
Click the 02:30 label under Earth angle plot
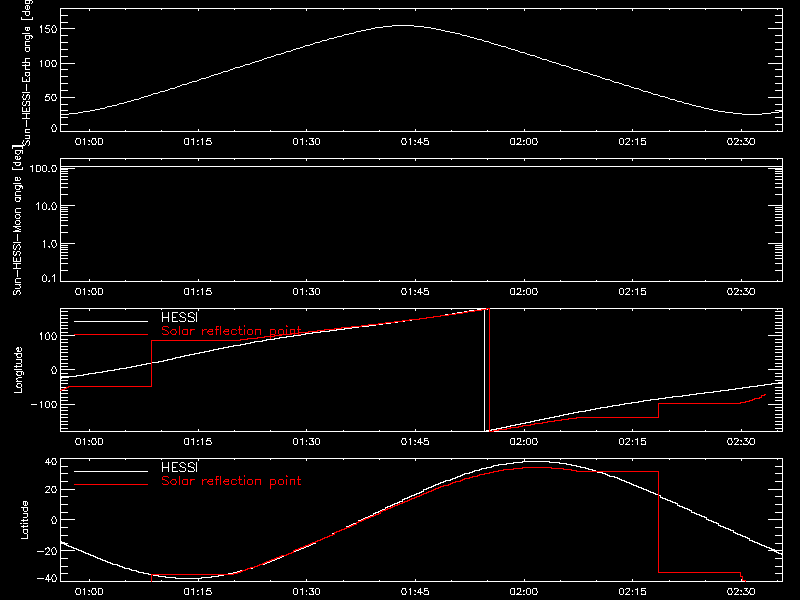(x=741, y=141)
